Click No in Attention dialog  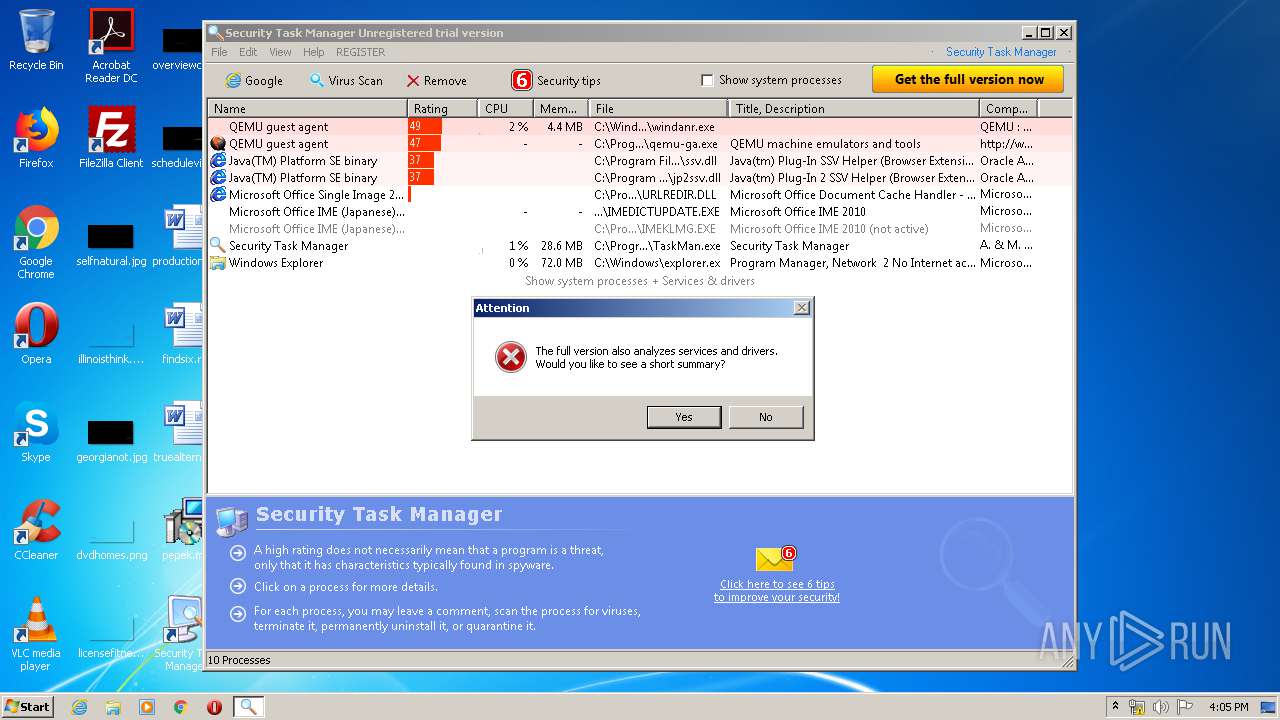(x=766, y=417)
